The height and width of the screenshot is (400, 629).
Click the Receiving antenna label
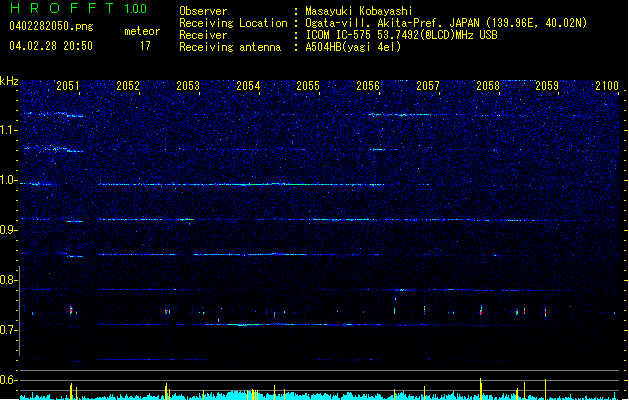[x=230, y=47]
